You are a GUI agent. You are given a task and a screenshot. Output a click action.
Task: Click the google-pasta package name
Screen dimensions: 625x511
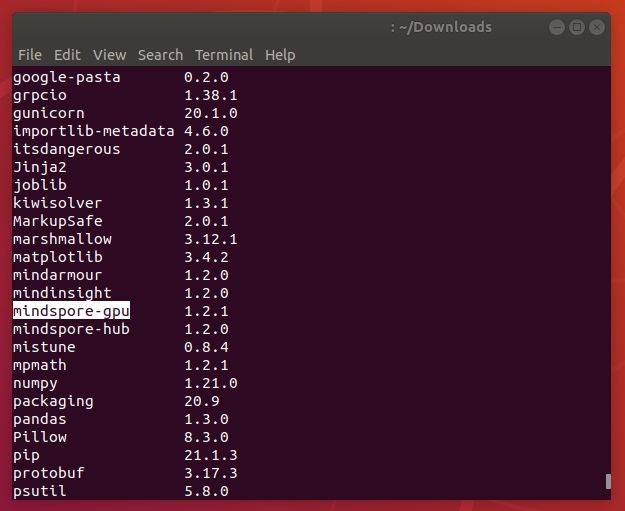click(x=67, y=77)
